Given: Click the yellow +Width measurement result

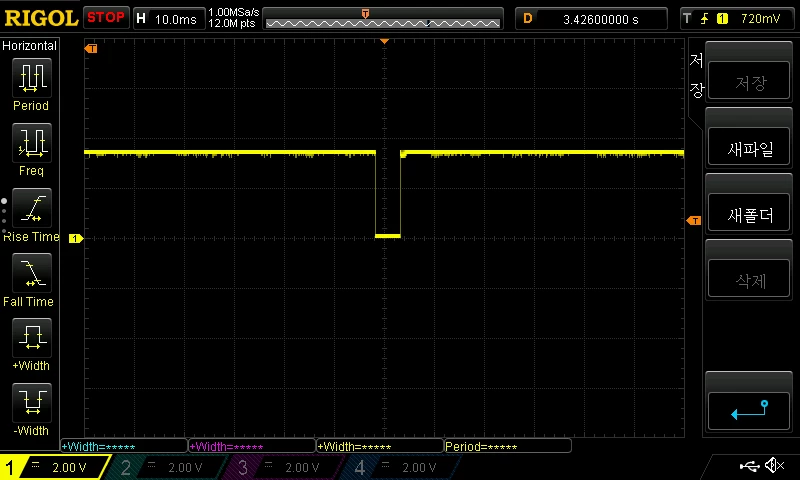Looking at the screenshot, I should pyautogui.click(x=380, y=446).
